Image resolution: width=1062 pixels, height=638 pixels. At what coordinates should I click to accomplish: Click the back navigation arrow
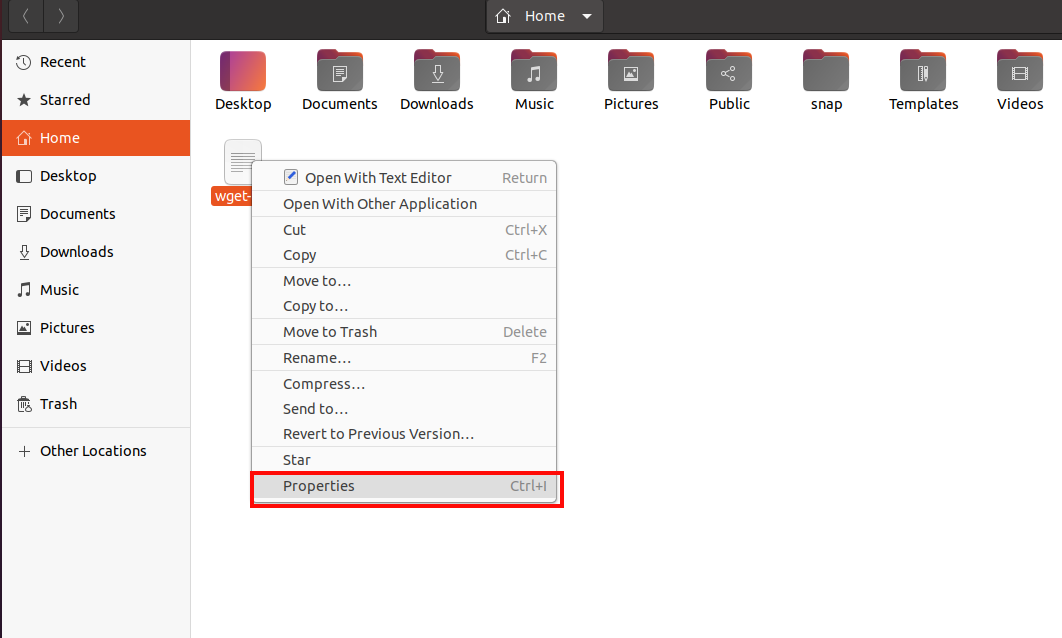click(x=25, y=16)
